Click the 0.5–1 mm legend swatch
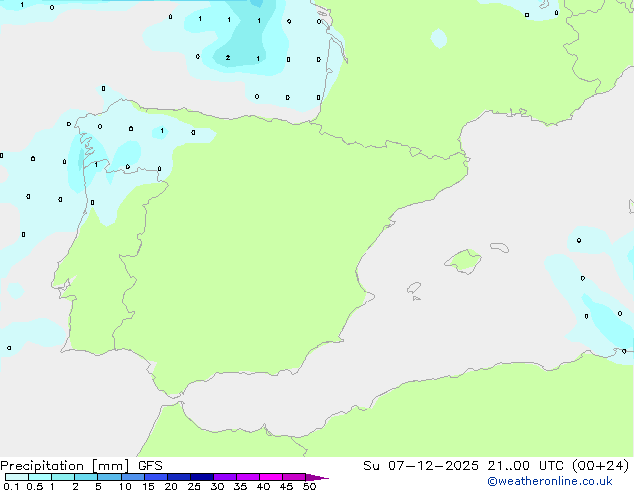 [x=40, y=477]
